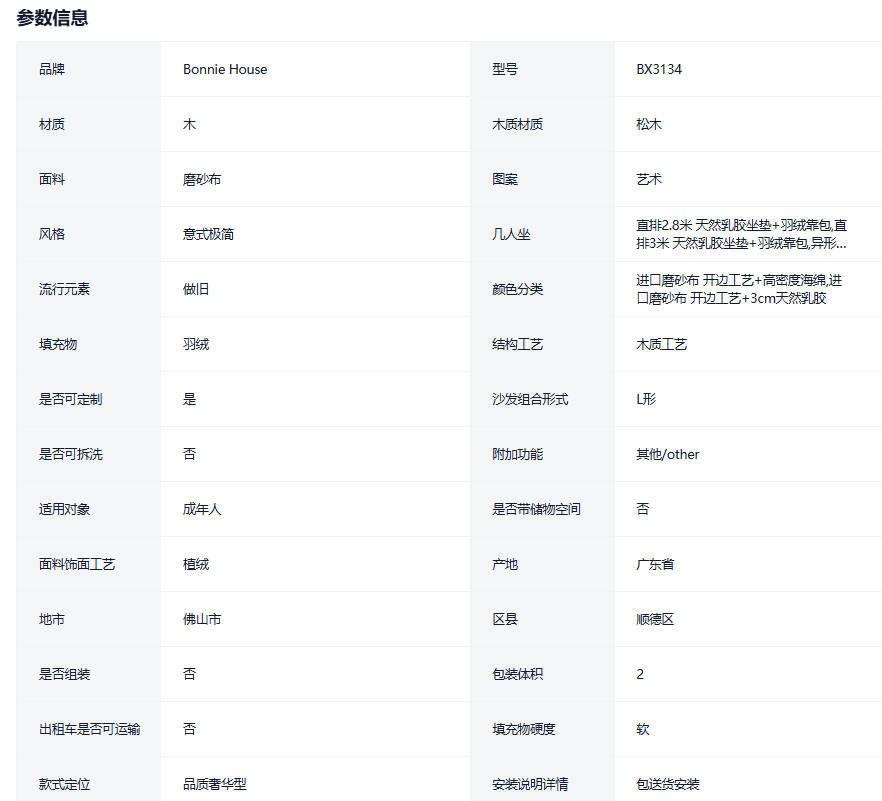
Task: Click the 意式极简 style value
Action: [208, 234]
